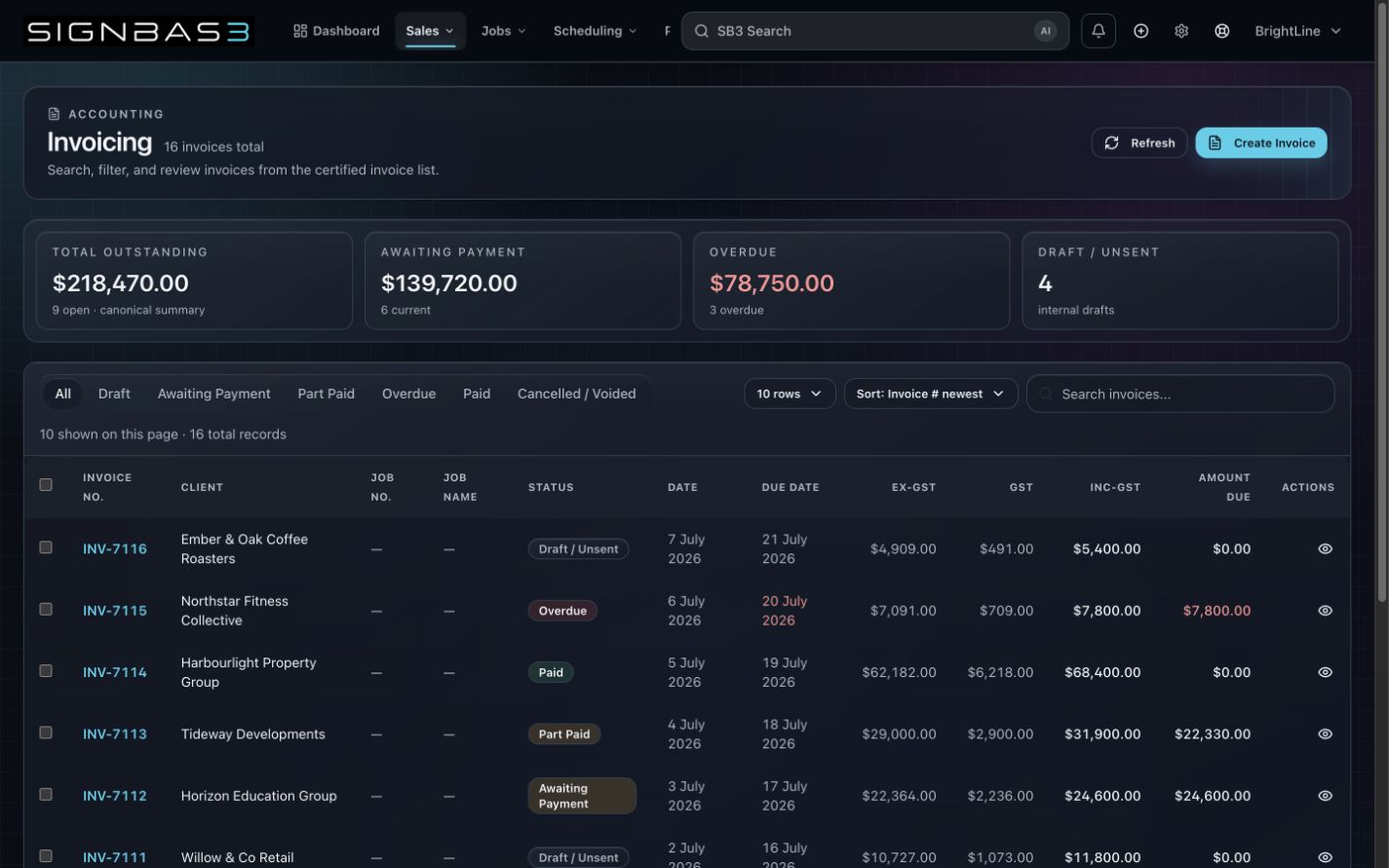Select the Cancelled / Voided filter tab
The image size is (1389, 868).
click(x=577, y=394)
